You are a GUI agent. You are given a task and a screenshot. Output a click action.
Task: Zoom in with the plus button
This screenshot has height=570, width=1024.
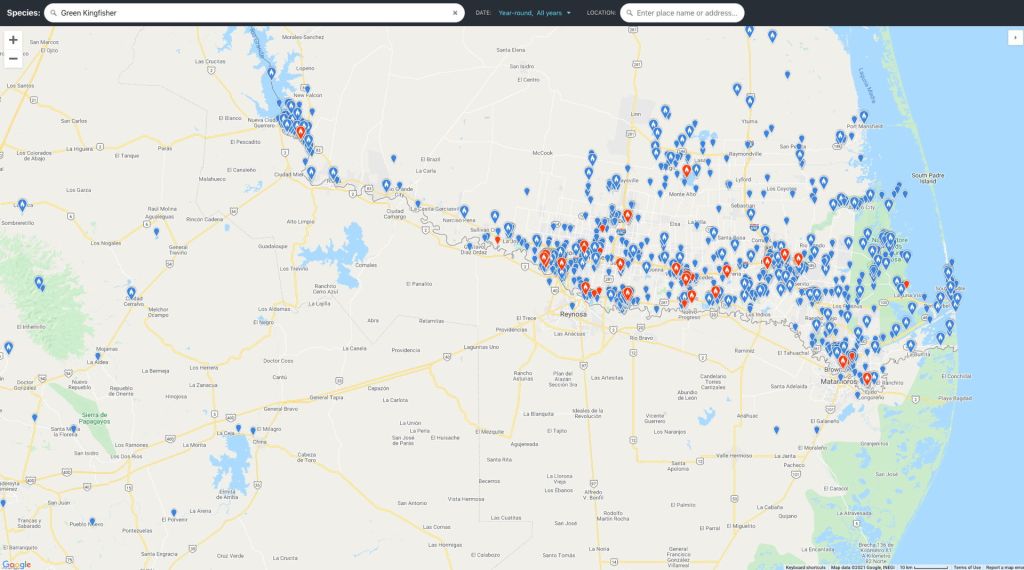[13, 40]
